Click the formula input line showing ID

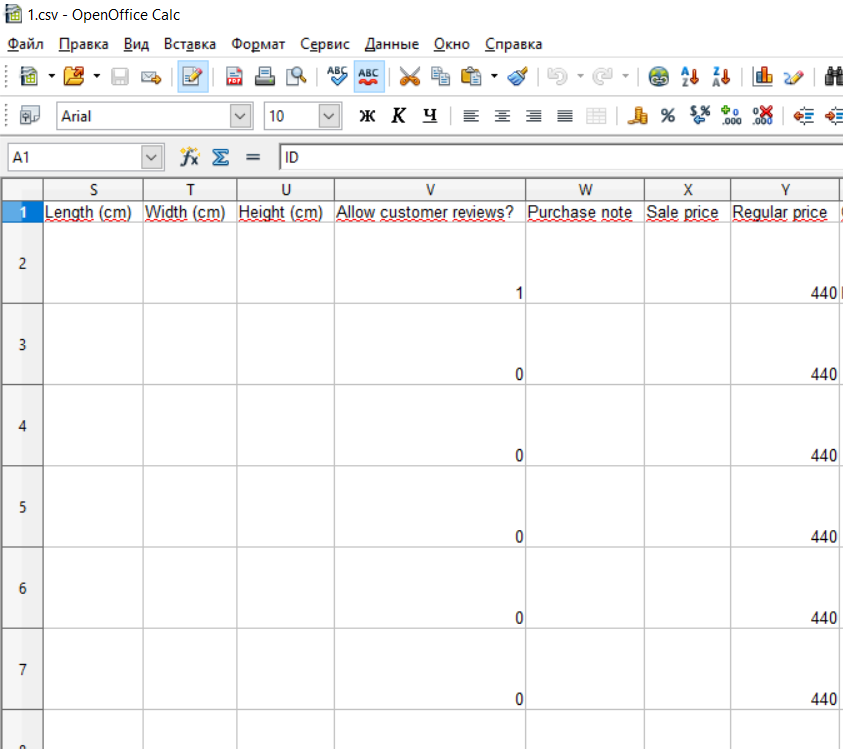[x=561, y=158]
